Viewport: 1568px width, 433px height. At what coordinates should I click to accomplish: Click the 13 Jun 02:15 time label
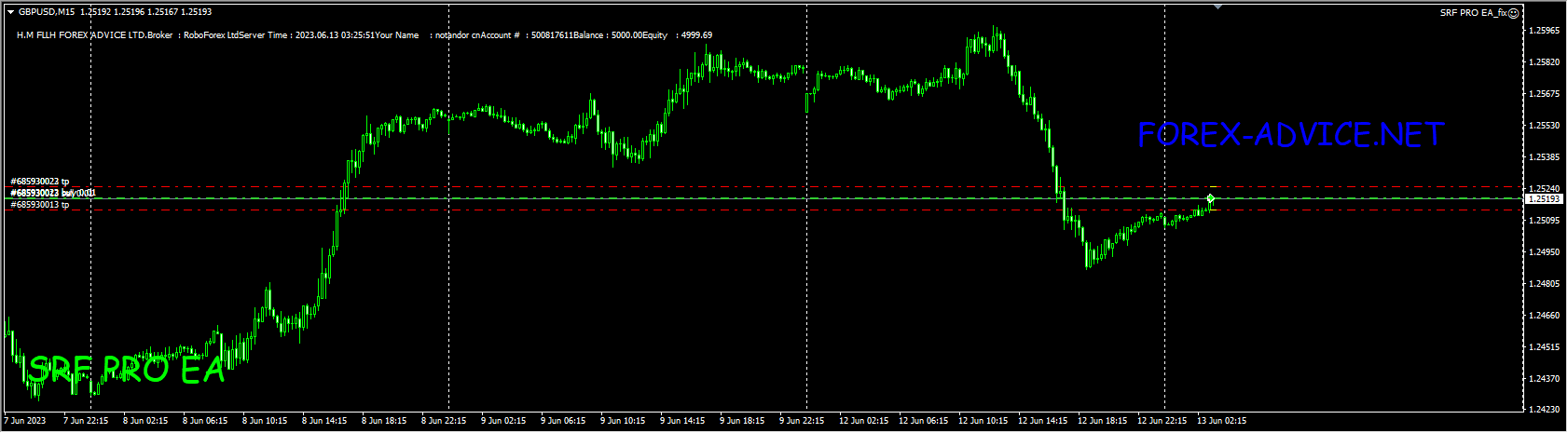coord(1222,421)
